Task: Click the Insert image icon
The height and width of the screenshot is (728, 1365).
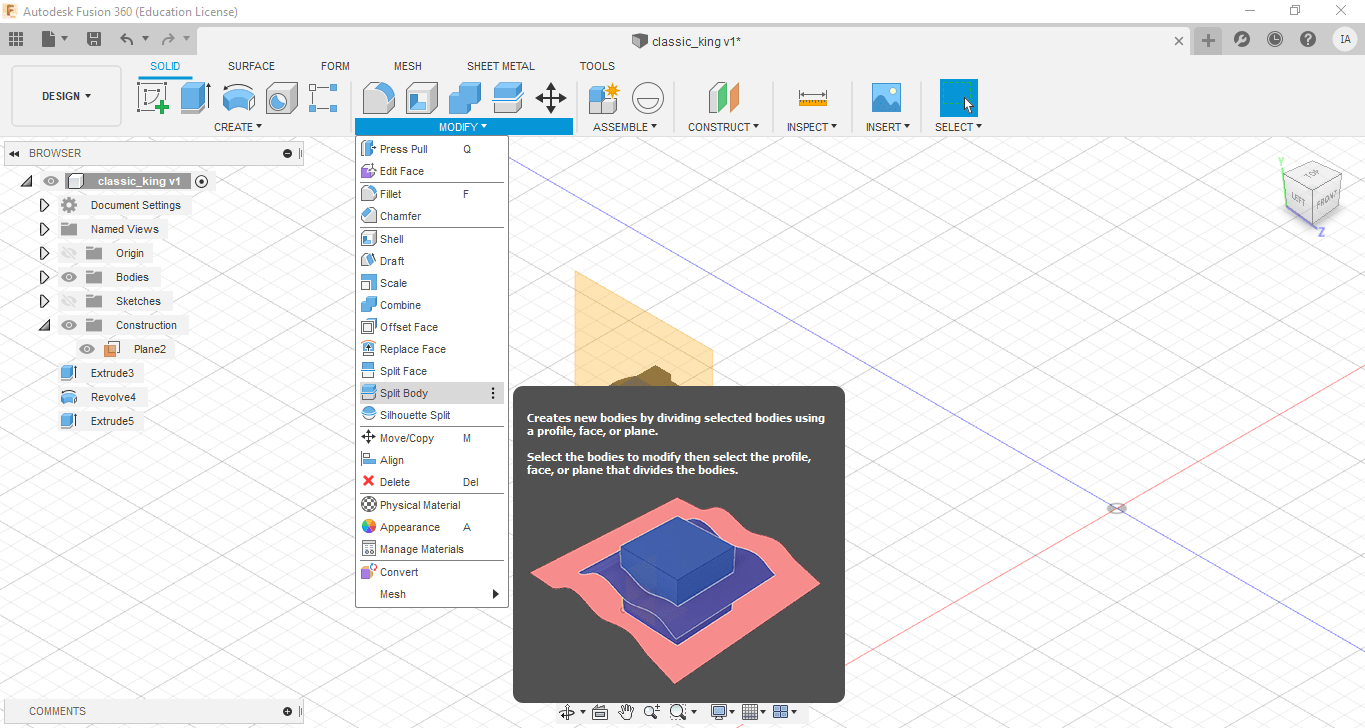Action: pyautogui.click(x=886, y=97)
